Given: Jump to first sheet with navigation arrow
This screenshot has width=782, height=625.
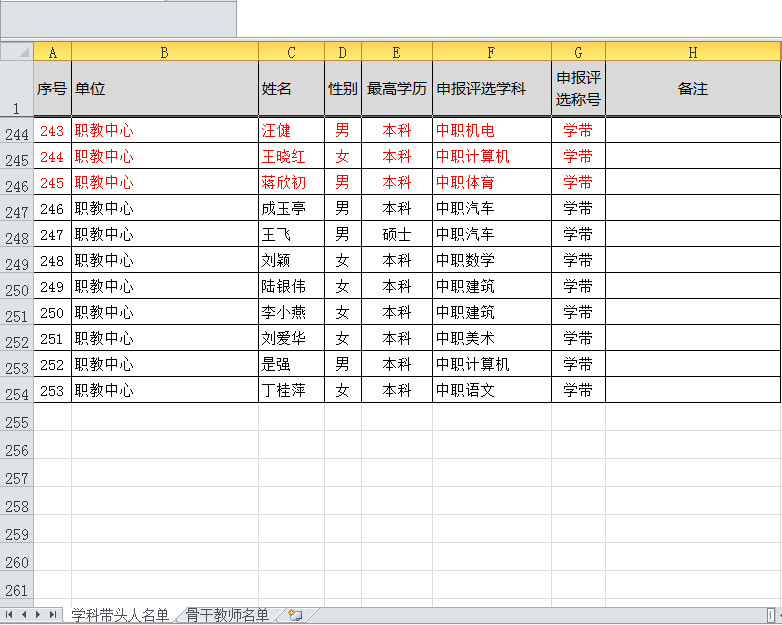Looking at the screenshot, I should tap(9, 615).
